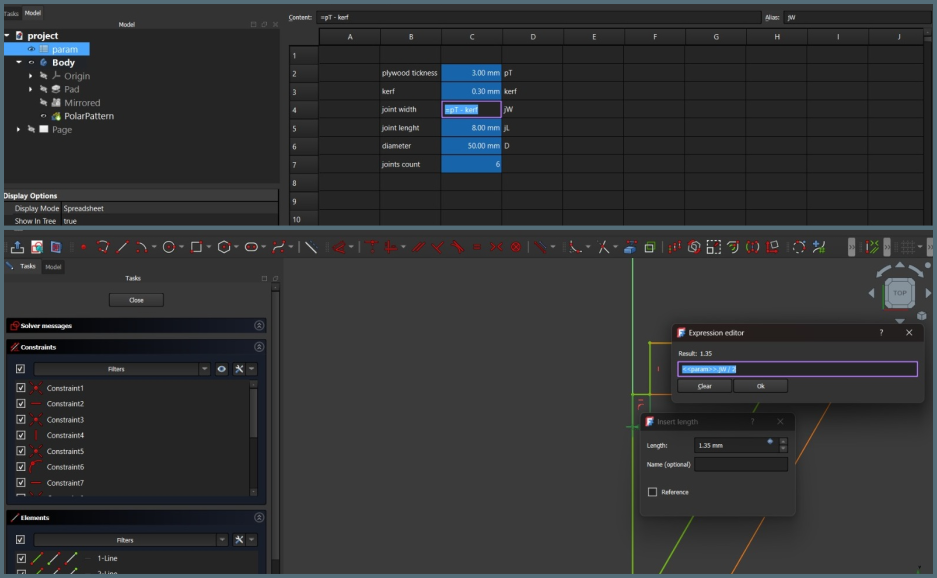Image resolution: width=937 pixels, height=578 pixels.
Task: Click the View sketch toolbar icon
Action: pyautogui.click(x=37, y=247)
